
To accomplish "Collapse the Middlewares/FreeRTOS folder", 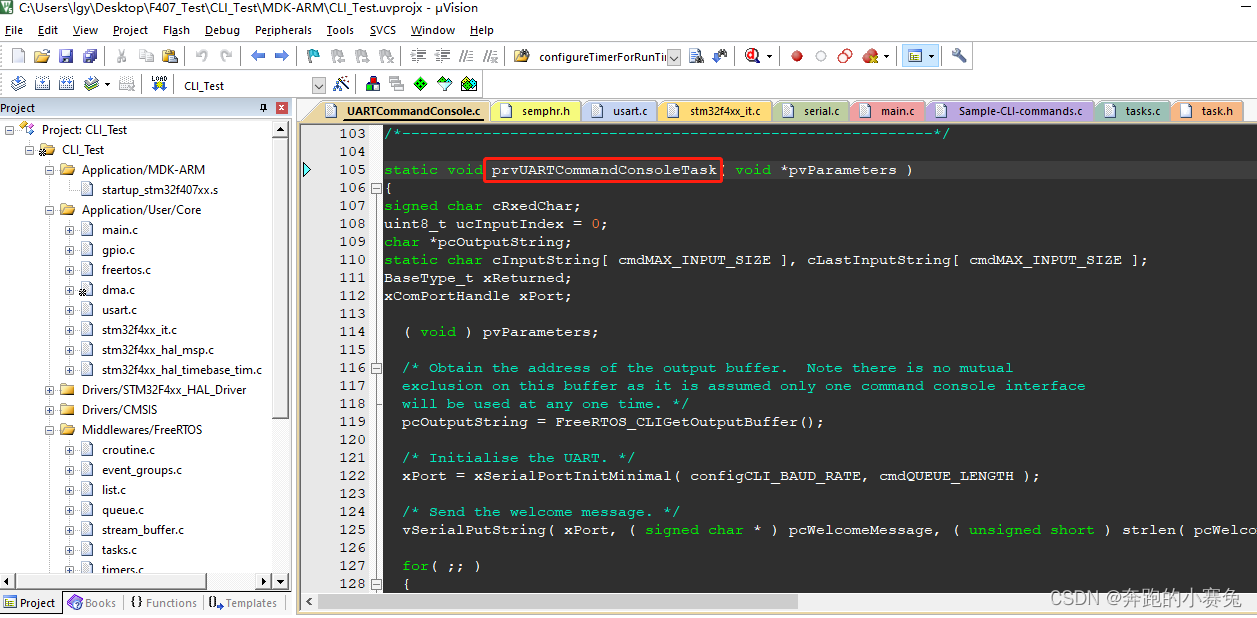I will 50,430.
